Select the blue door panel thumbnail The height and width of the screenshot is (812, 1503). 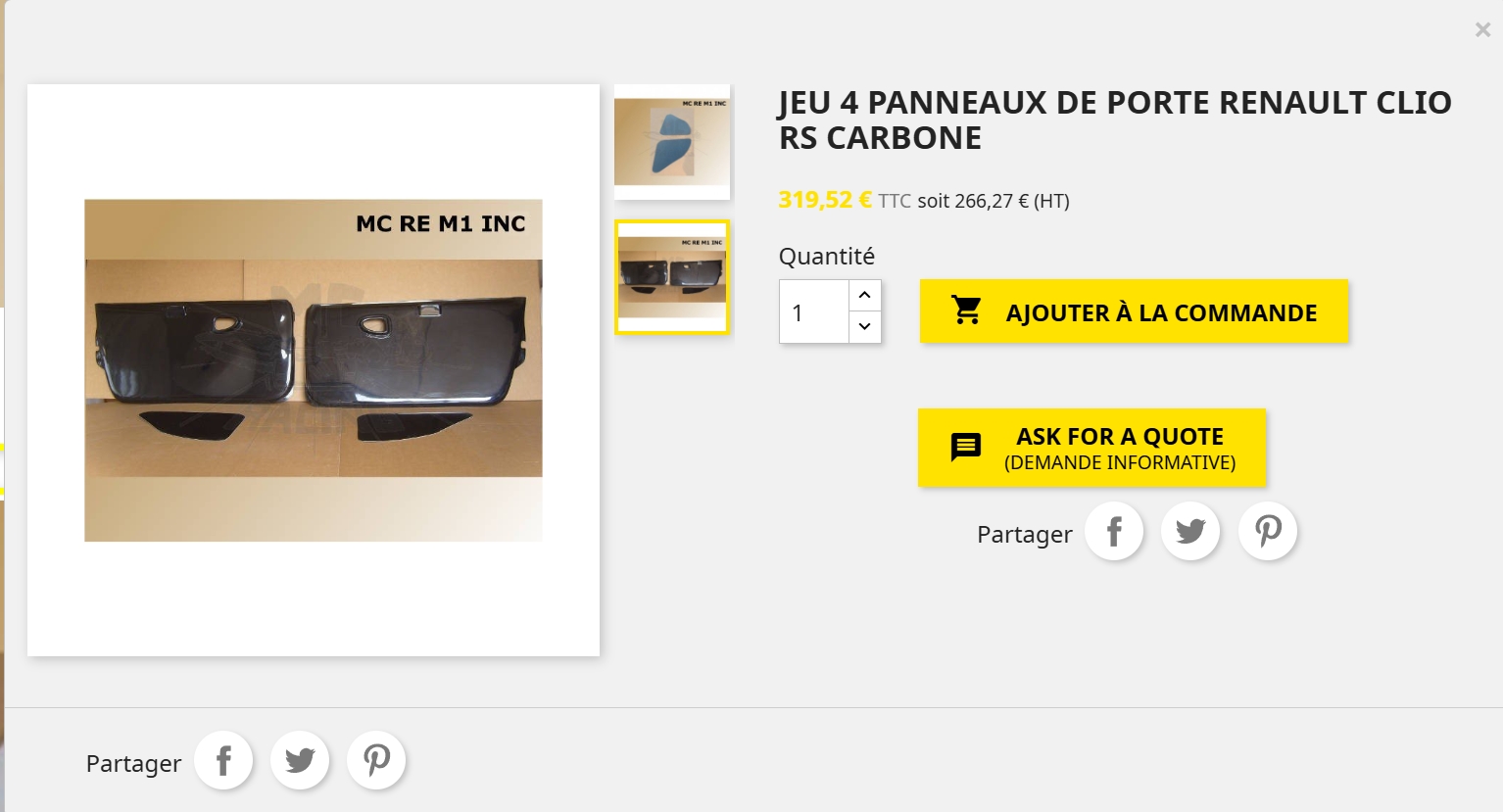click(672, 142)
